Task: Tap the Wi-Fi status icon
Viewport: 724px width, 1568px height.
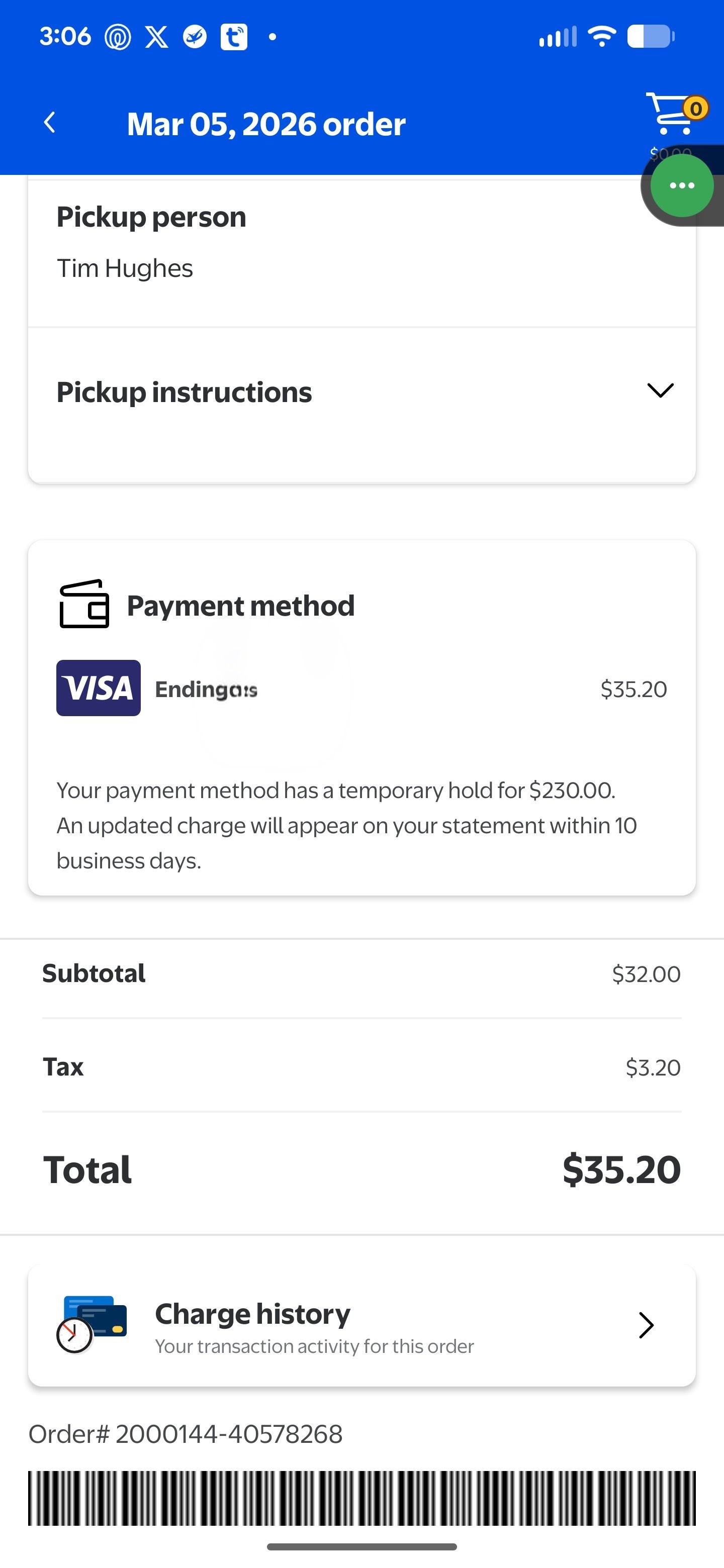Action: point(601,37)
